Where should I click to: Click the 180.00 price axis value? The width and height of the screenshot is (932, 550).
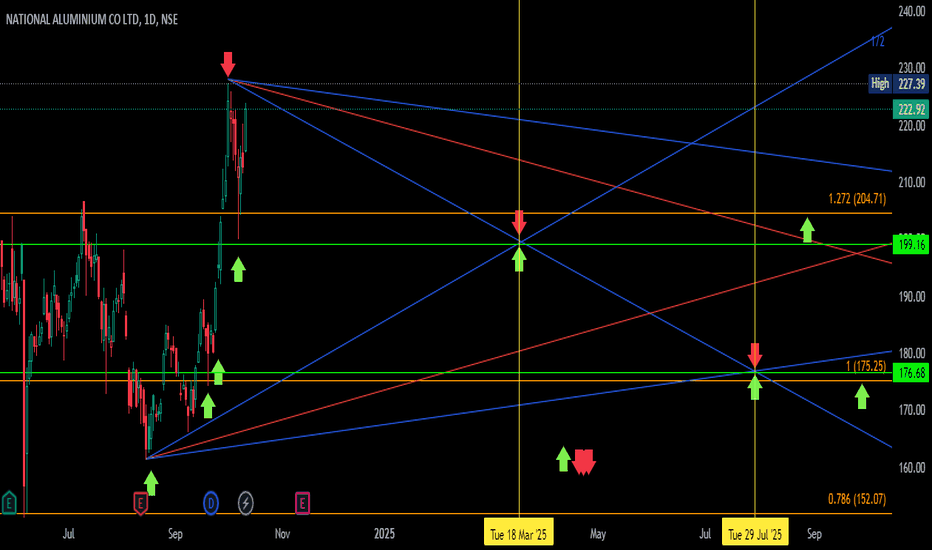coord(912,354)
